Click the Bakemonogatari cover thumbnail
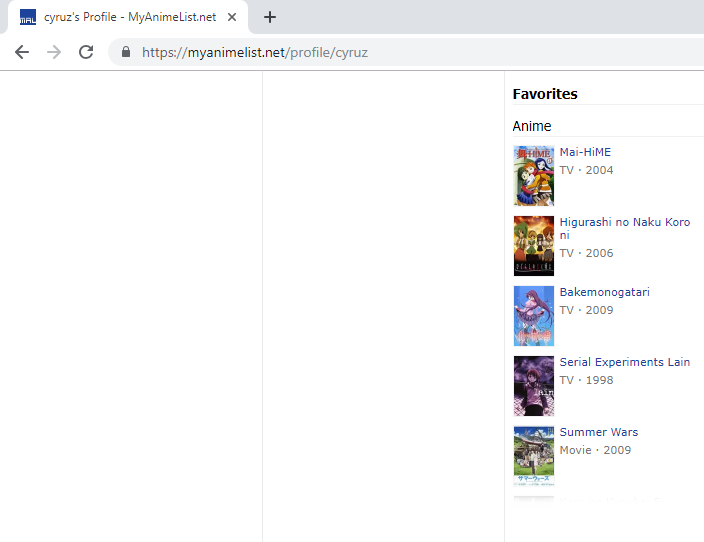The width and height of the screenshot is (704, 542). (x=534, y=316)
